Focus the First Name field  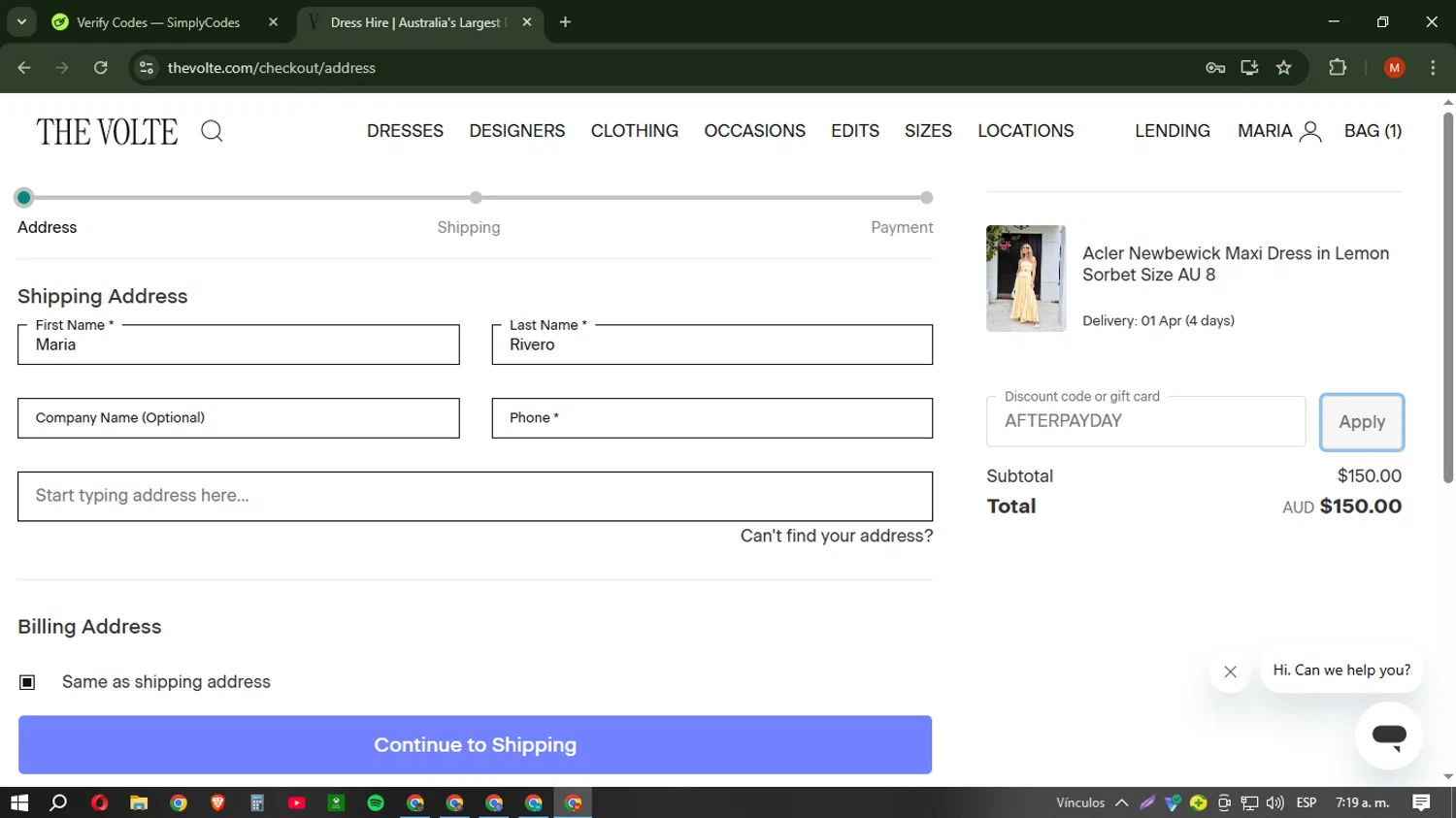[238, 344]
